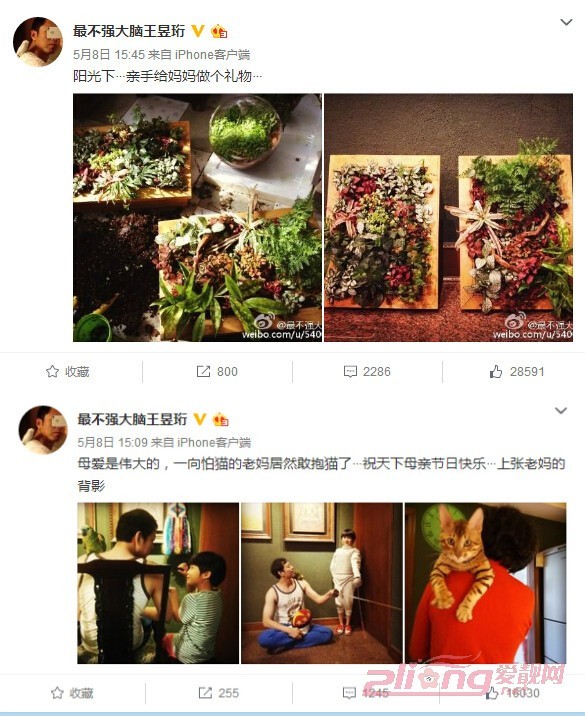
Task: Open the first post's options chevron
Action: 566,22
